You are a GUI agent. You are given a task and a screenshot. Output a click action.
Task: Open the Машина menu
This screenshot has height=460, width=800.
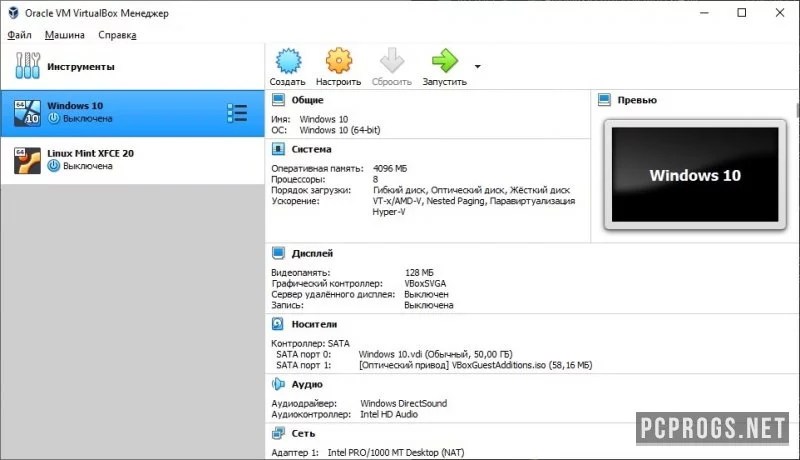click(65, 35)
